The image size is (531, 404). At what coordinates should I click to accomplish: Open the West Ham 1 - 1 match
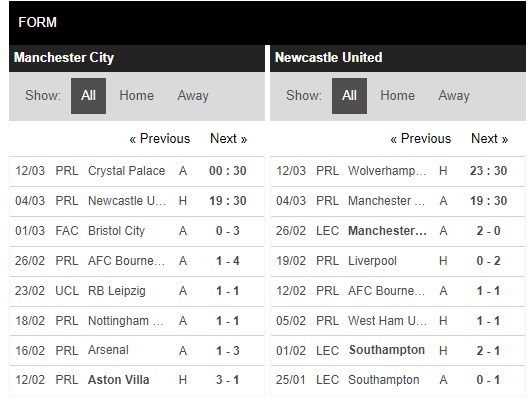coord(398,321)
